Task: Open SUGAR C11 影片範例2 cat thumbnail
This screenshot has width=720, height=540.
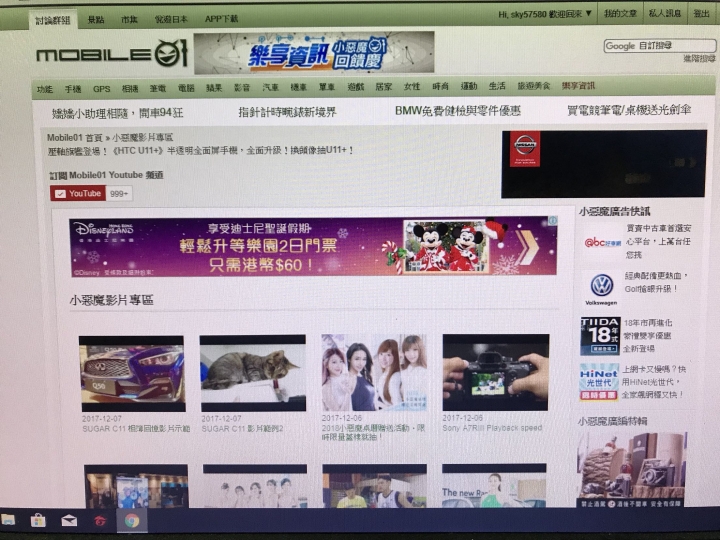Action: [x=253, y=373]
